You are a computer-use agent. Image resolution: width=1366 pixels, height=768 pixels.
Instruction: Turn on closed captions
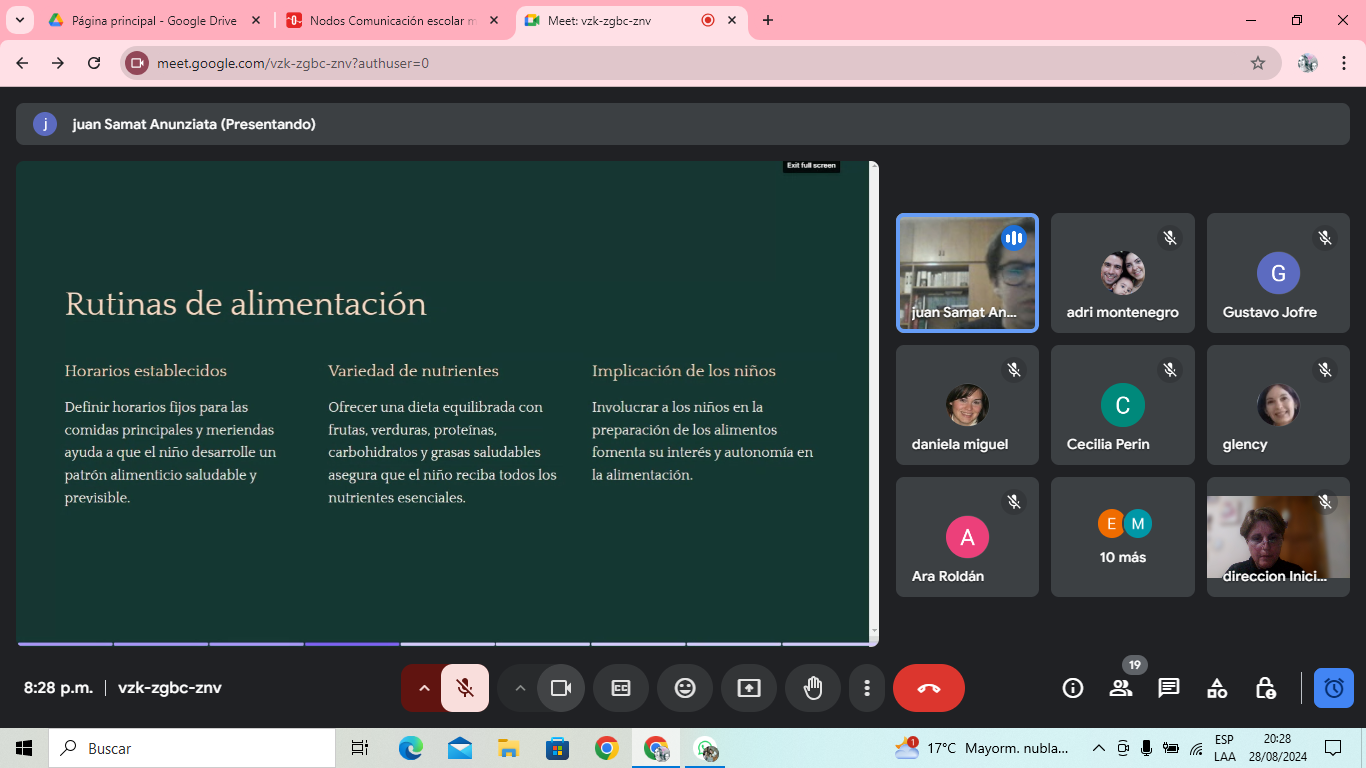point(621,688)
